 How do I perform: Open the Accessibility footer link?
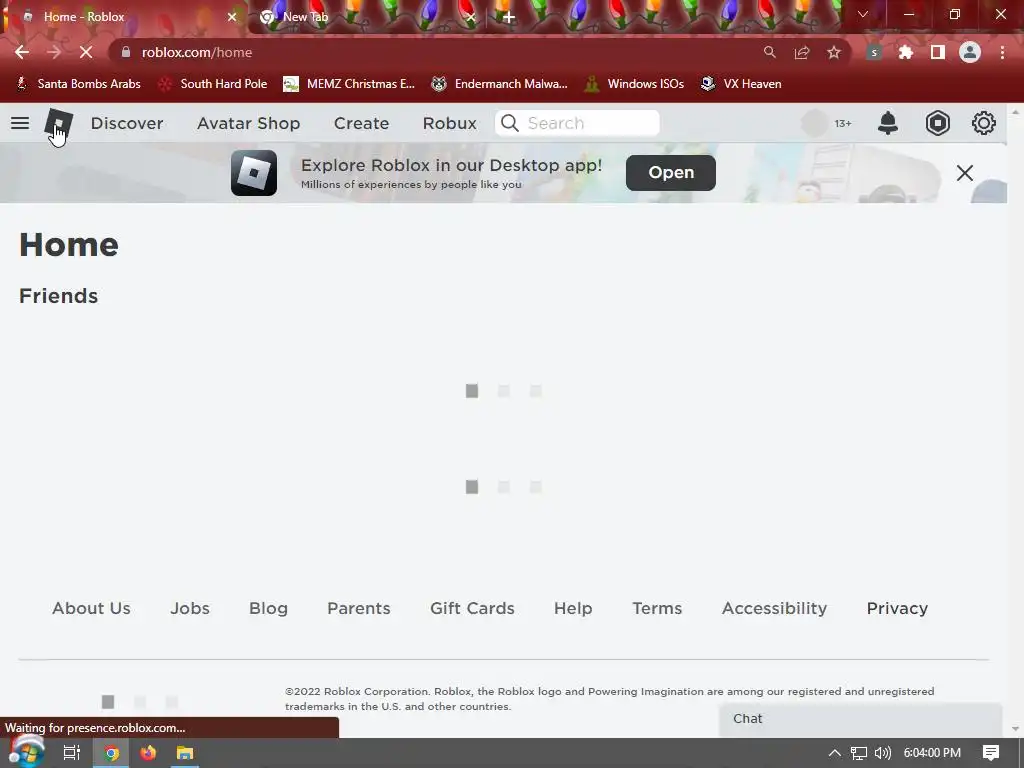click(775, 608)
